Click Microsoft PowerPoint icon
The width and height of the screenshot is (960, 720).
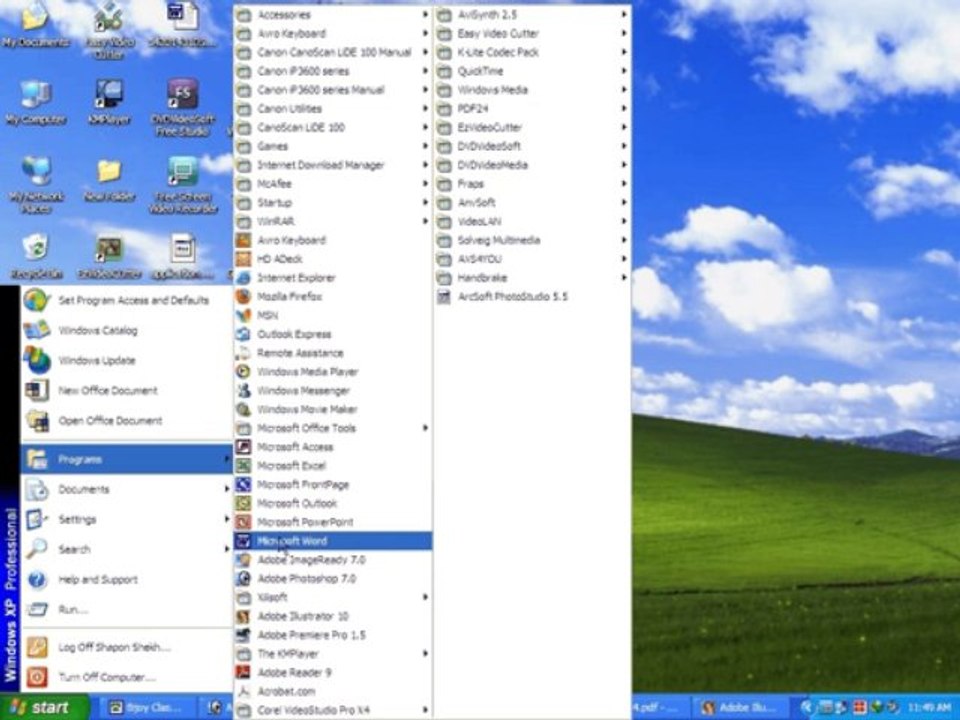pyautogui.click(x=244, y=522)
